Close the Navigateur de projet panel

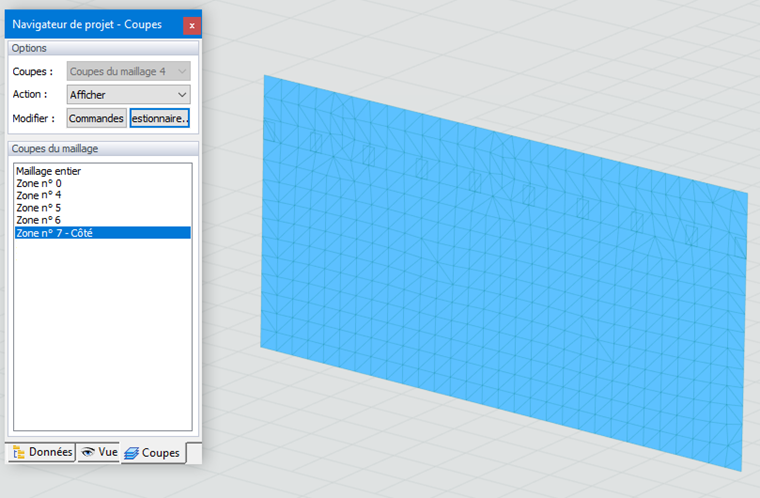(192, 26)
